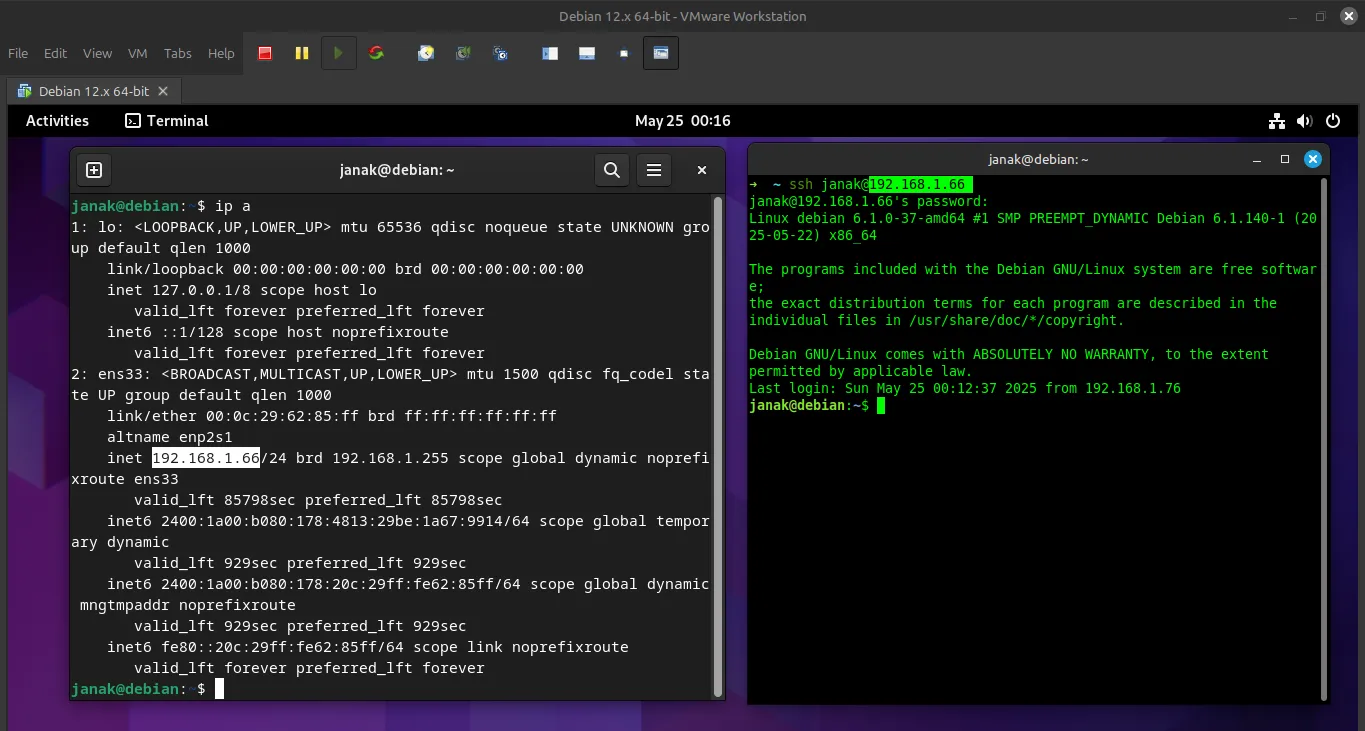Click the green Power On play icon
The width and height of the screenshot is (1365, 731).
(338, 53)
